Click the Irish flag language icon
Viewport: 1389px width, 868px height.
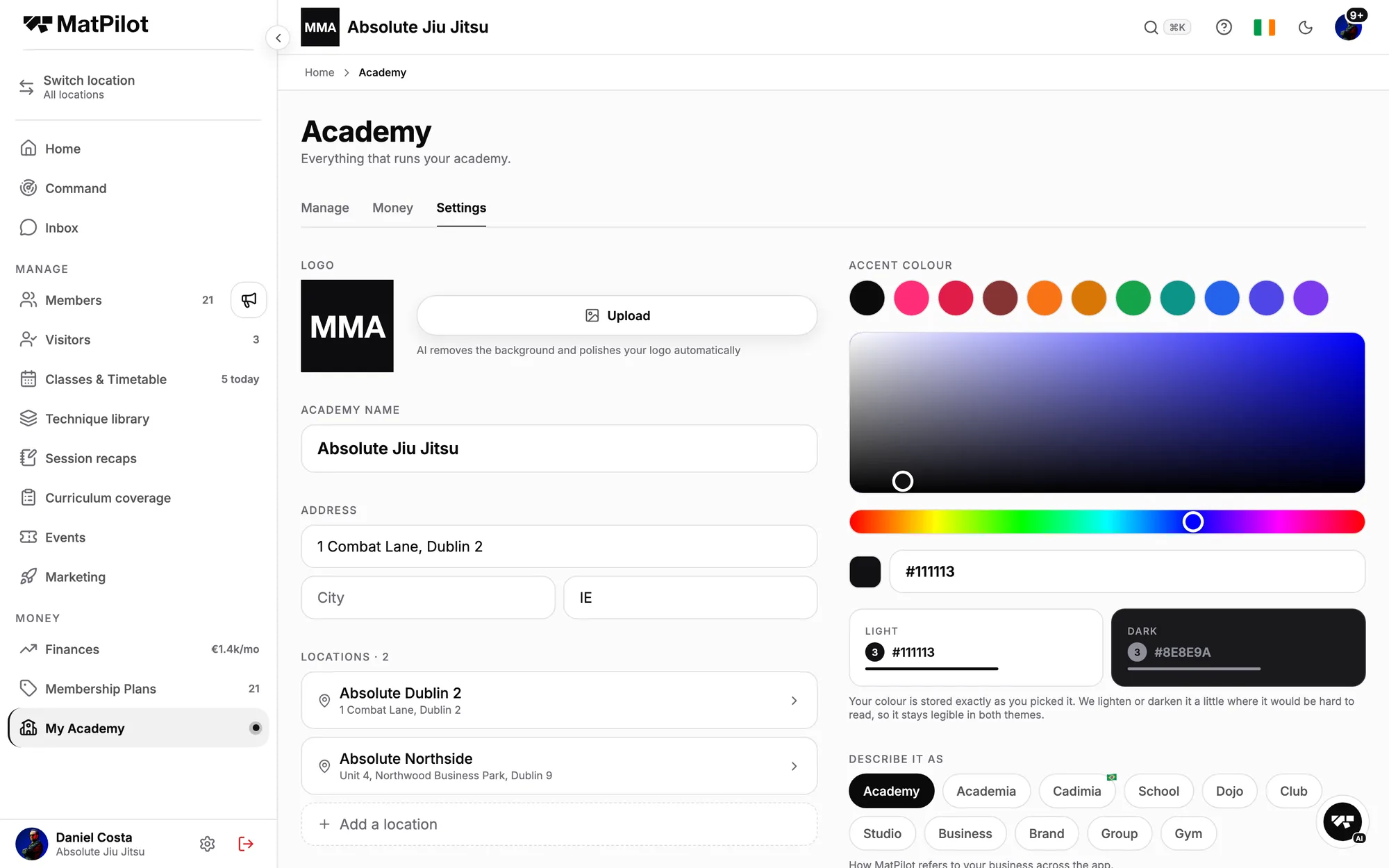[x=1264, y=27]
